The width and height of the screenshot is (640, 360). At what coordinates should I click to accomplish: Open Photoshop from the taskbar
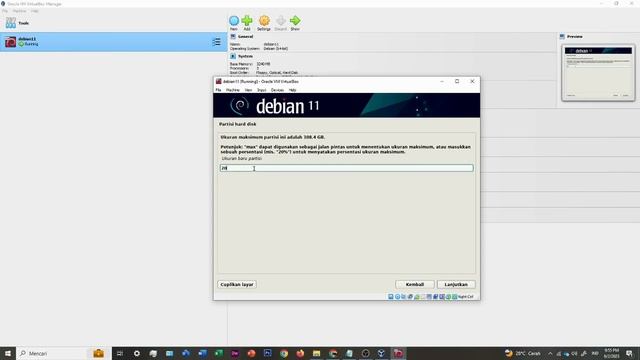click(x=267, y=353)
